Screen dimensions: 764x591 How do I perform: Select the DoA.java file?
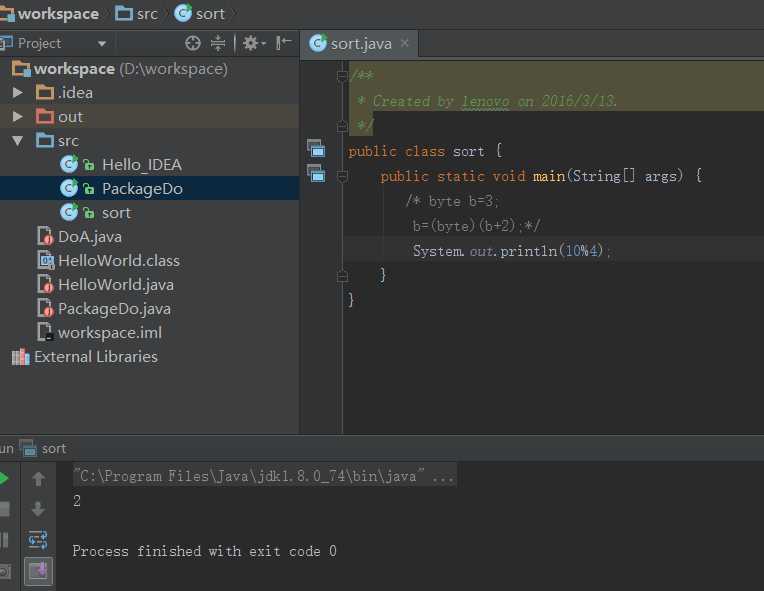coord(90,237)
